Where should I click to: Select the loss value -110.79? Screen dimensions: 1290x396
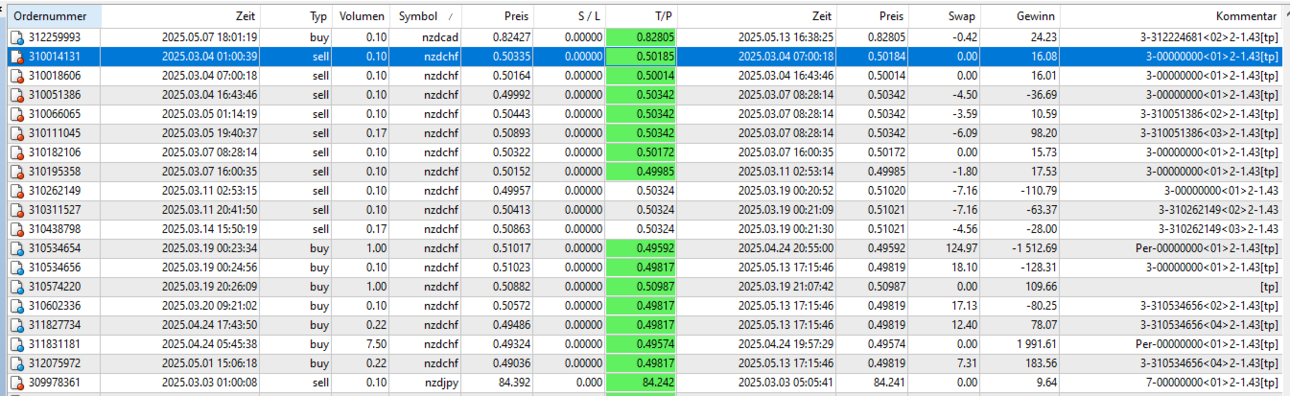[1039, 191]
